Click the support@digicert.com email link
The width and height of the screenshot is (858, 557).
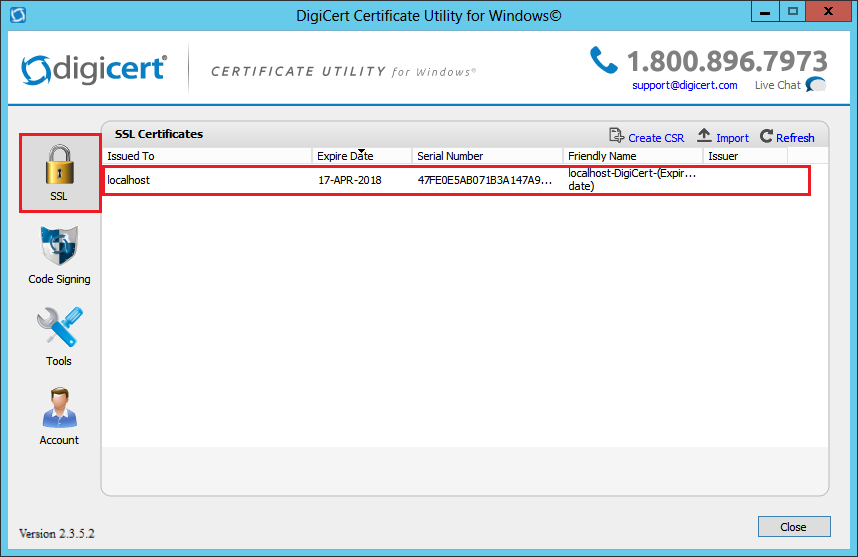(x=684, y=85)
